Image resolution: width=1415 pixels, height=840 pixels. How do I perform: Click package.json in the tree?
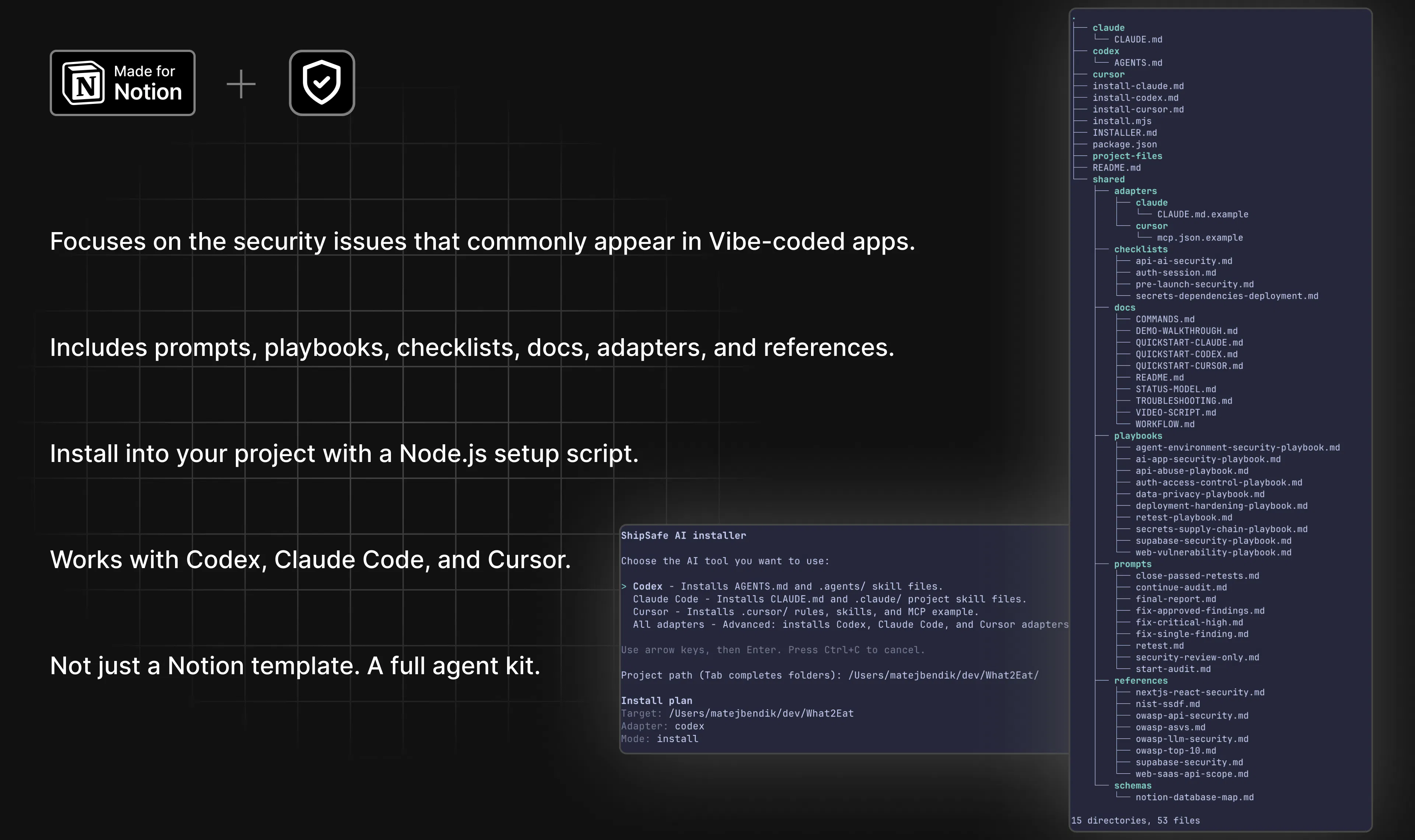(1125, 144)
